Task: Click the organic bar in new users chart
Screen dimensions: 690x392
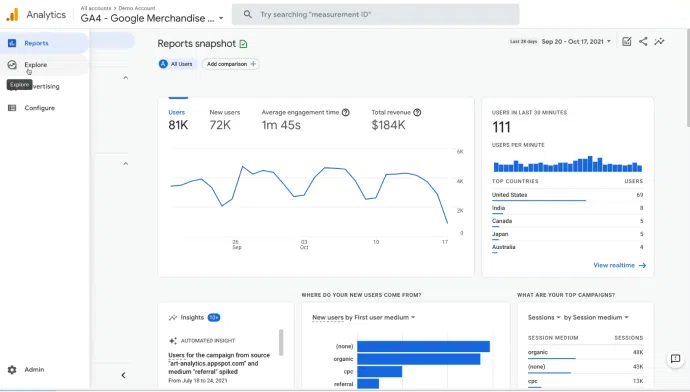Action: point(418,359)
